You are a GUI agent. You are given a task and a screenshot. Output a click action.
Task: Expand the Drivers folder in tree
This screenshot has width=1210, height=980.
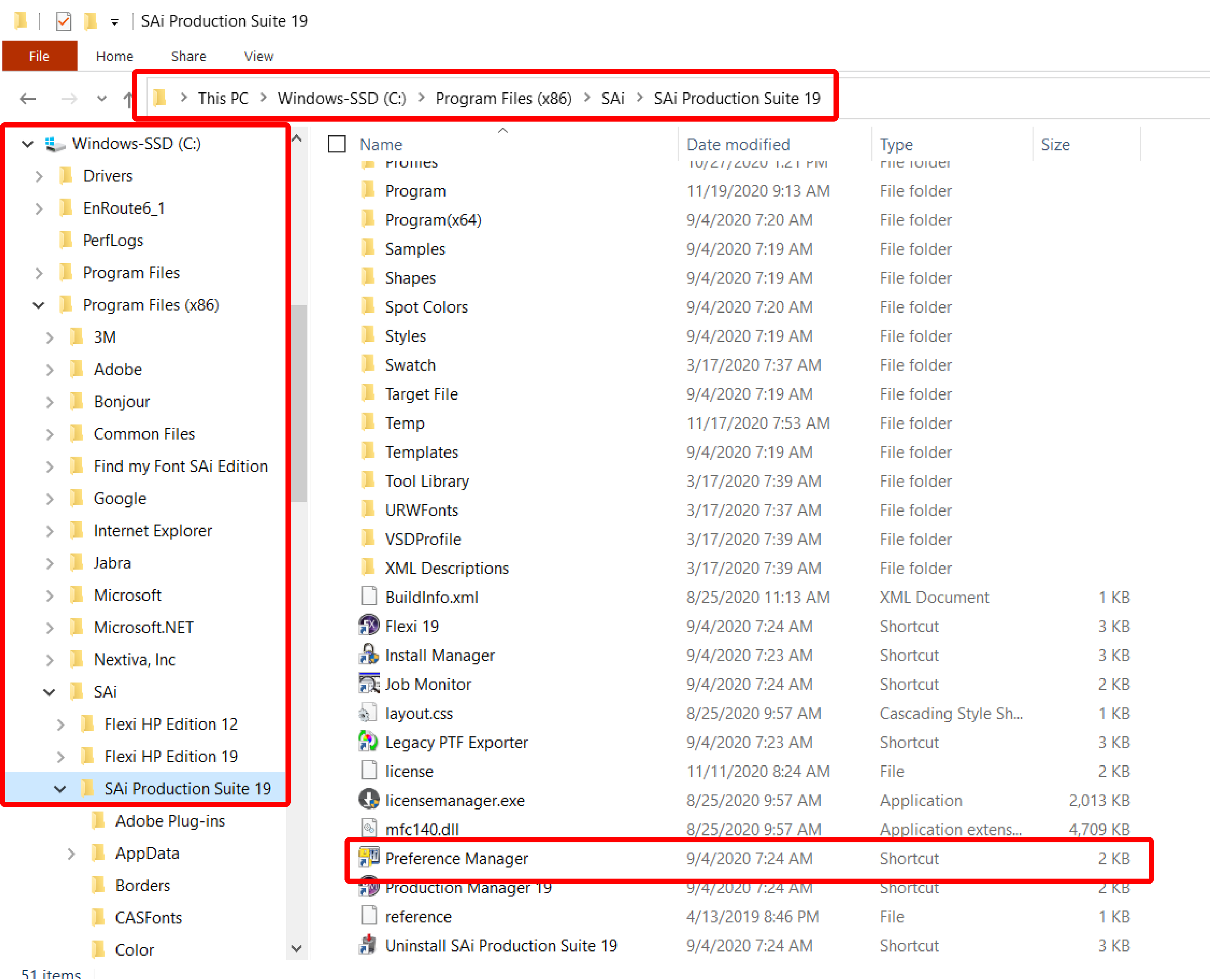[x=39, y=176]
